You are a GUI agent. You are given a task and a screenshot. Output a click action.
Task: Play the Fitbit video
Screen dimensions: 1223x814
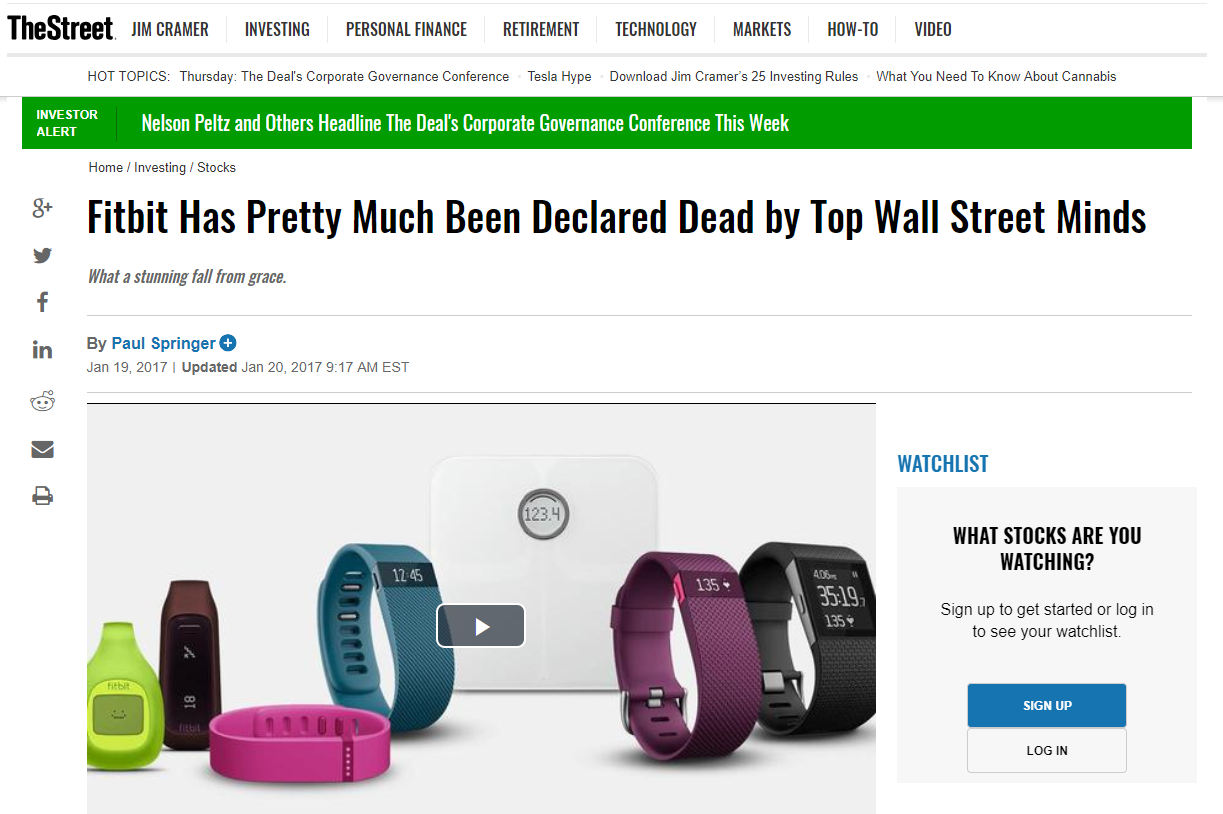tap(480, 626)
